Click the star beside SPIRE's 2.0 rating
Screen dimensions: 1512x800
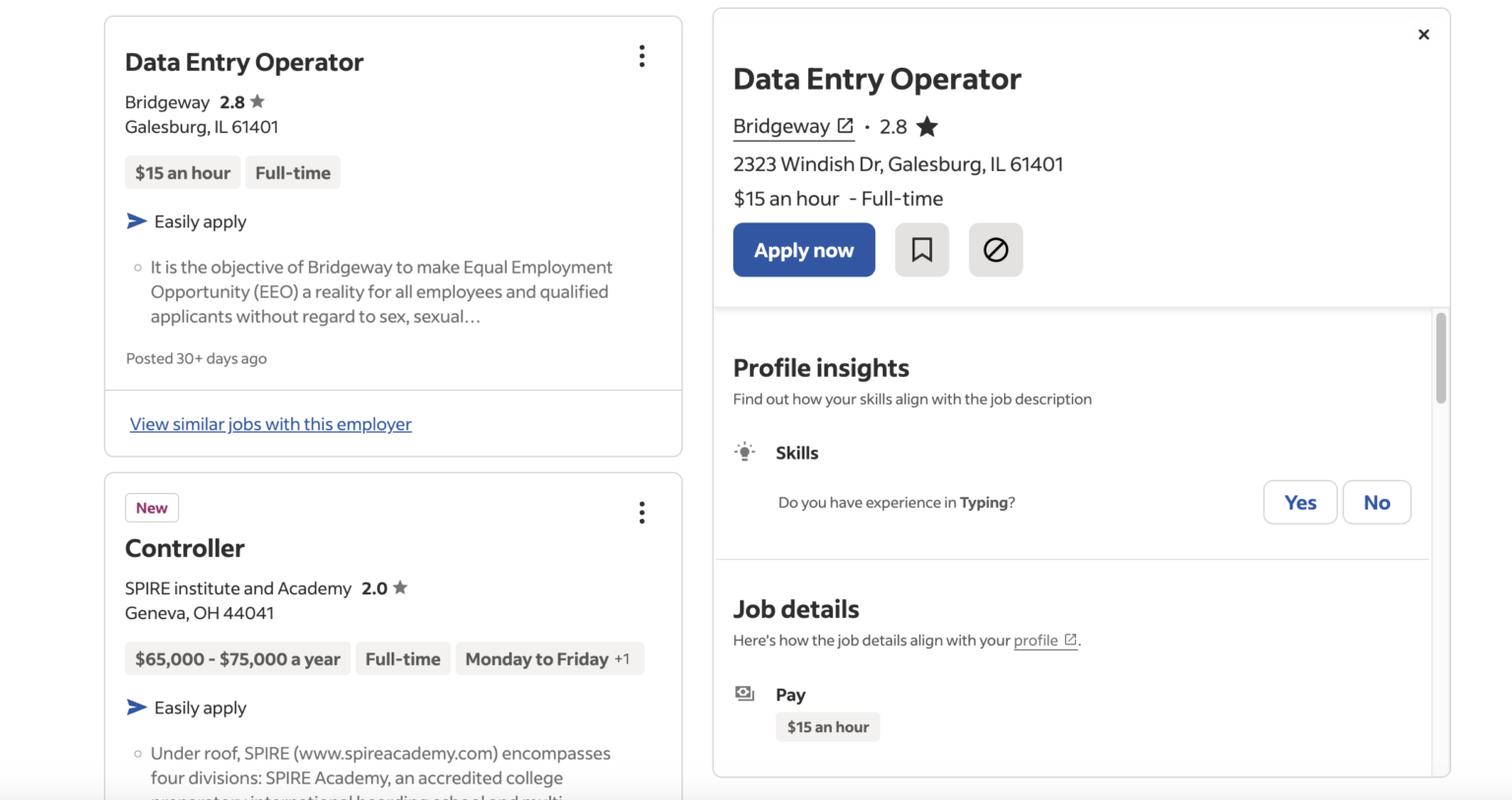pyautogui.click(x=400, y=586)
